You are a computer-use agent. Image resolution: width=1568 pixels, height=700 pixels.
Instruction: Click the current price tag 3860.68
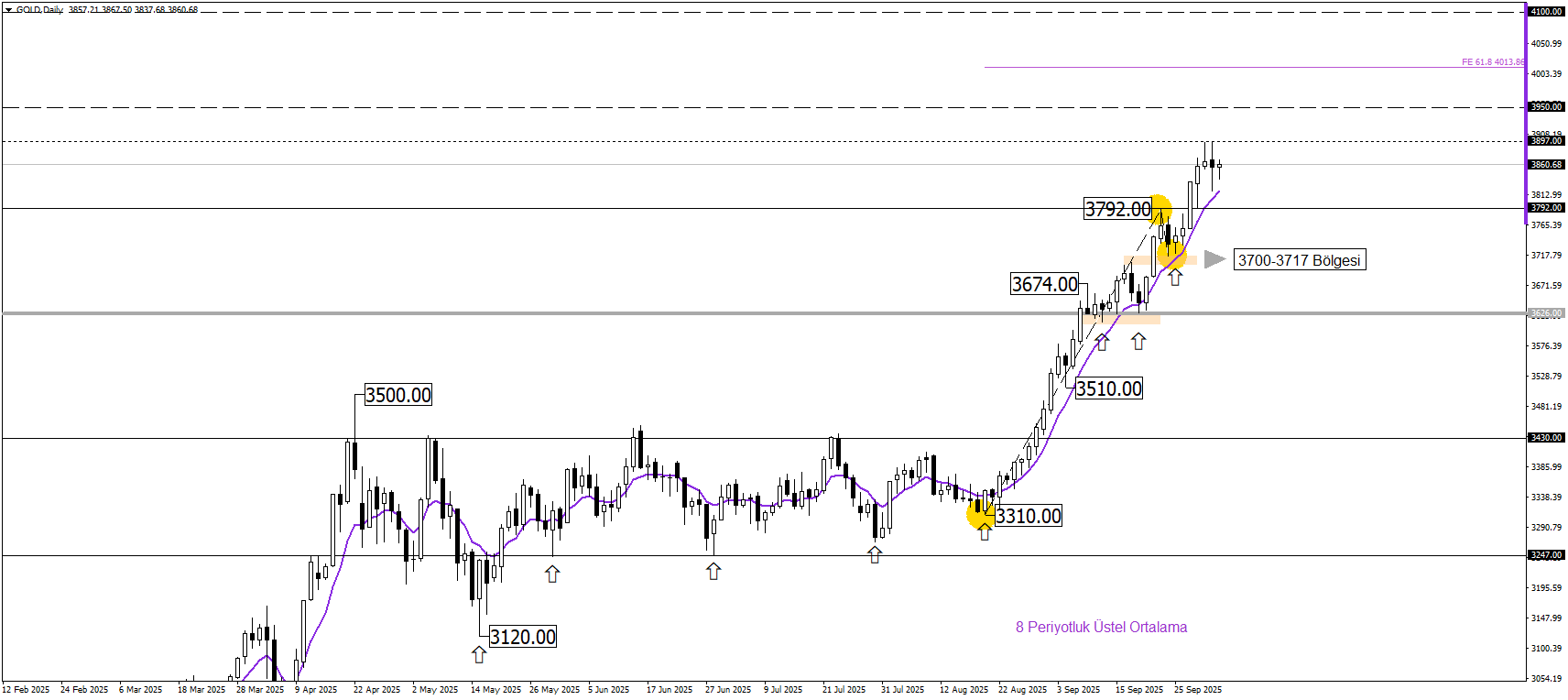pyautogui.click(x=1546, y=165)
